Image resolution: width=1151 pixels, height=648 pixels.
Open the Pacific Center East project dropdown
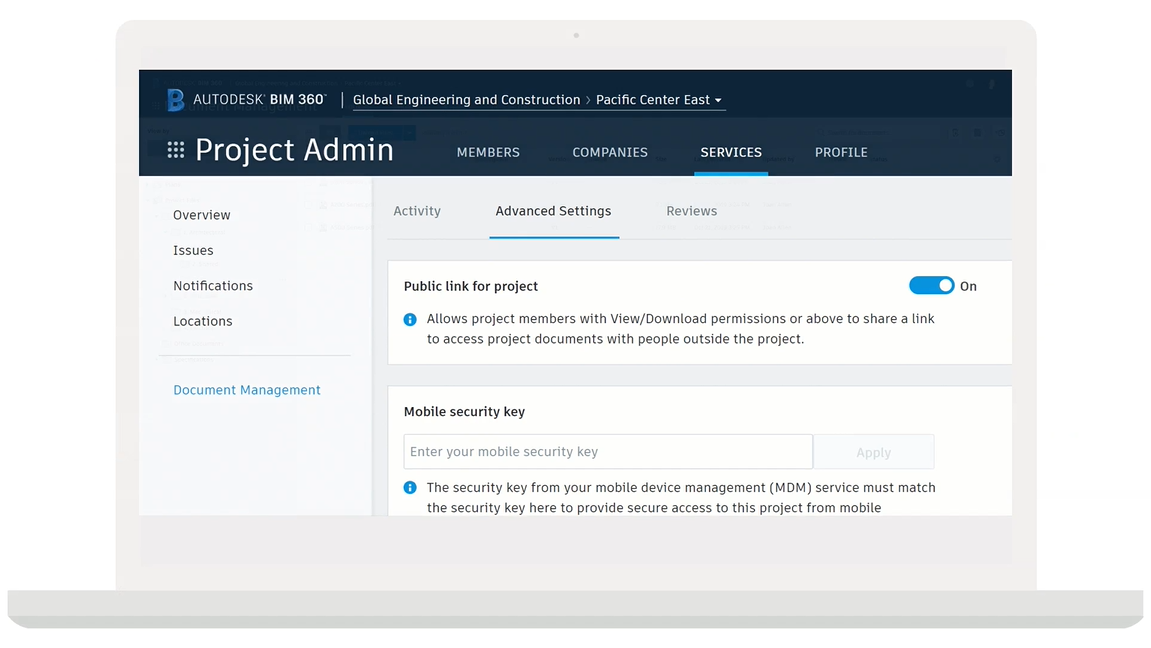[x=658, y=100]
